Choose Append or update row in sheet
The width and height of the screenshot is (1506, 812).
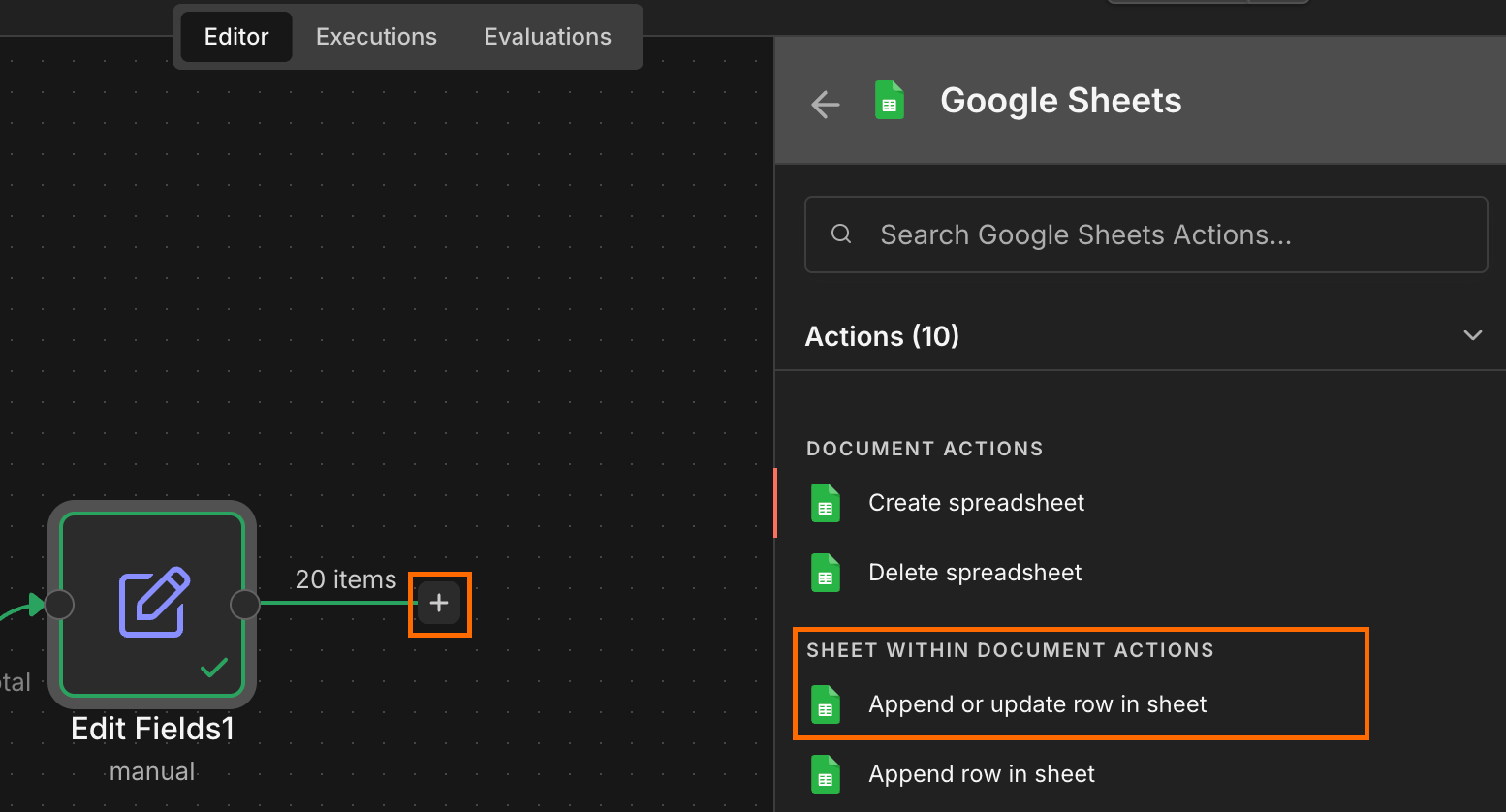point(1036,704)
